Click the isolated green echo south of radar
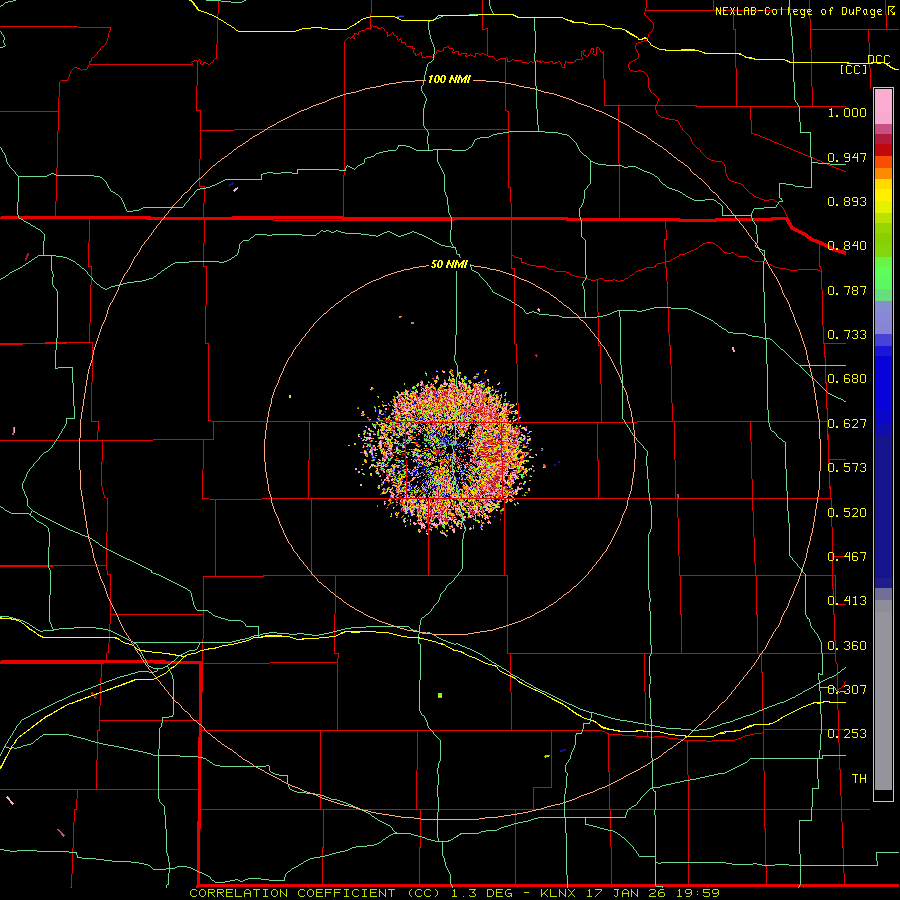This screenshot has width=900, height=900. (x=440, y=696)
